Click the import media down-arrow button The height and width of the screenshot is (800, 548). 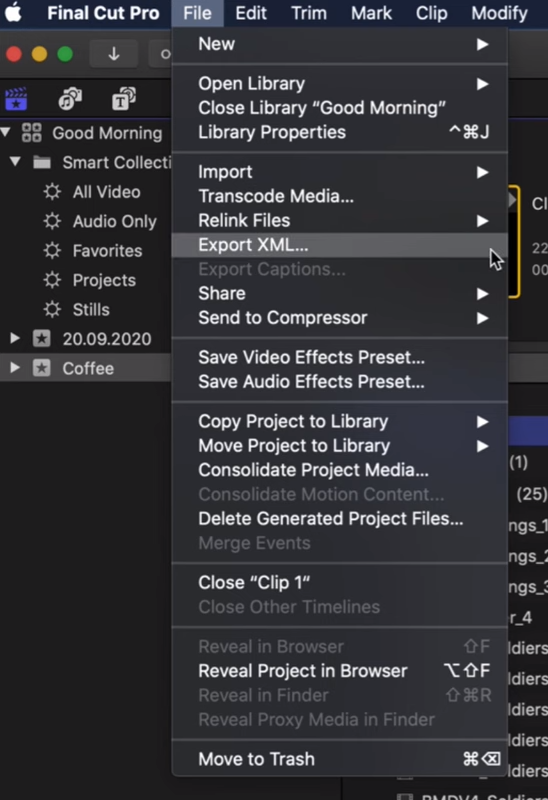click(114, 54)
